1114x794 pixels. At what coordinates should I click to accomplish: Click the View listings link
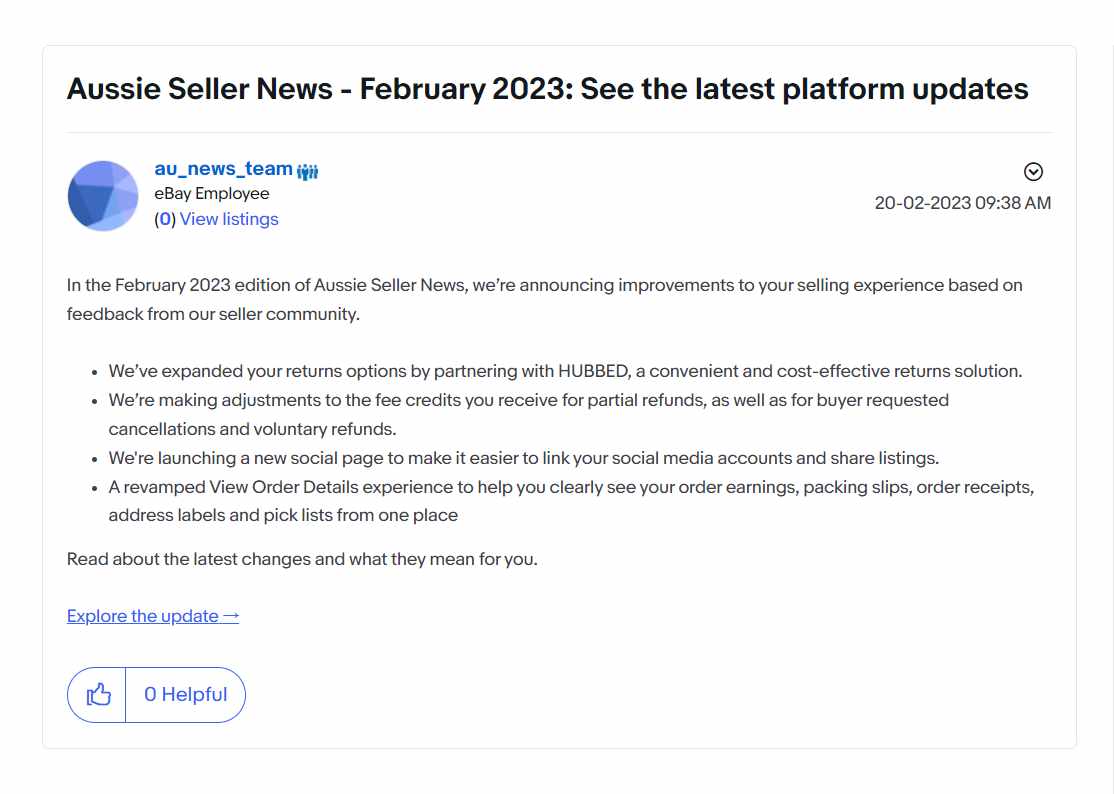229,219
